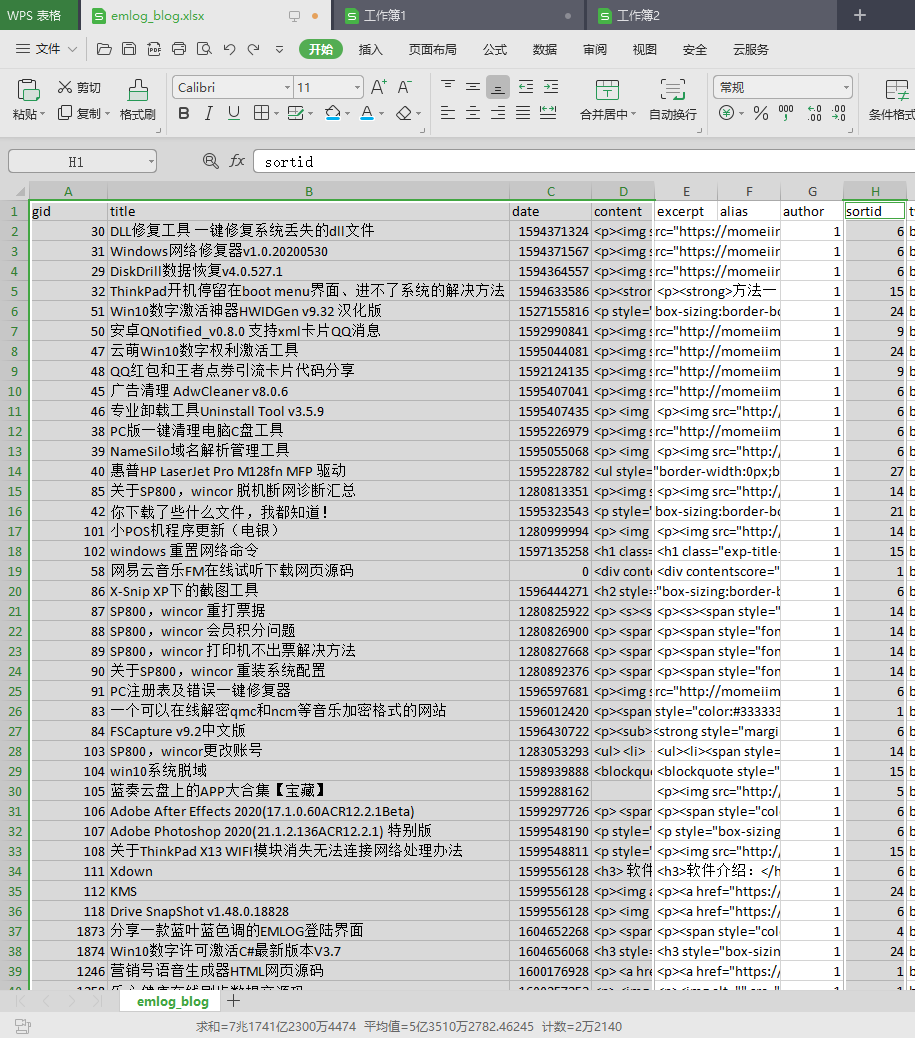
Task: Export to PDF icon
Action: tap(154, 49)
